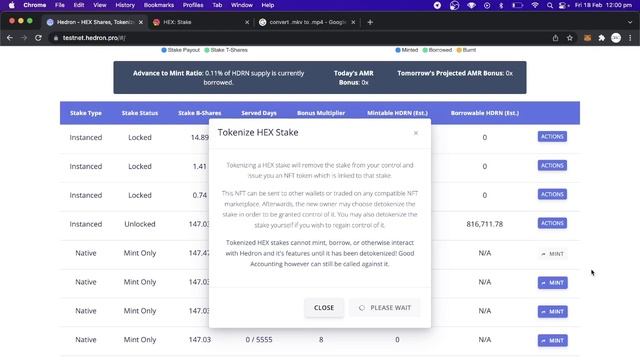Open the MetaMask fox extension
Image resolution: width=640 pixels, height=360 pixels.
click(587, 38)
